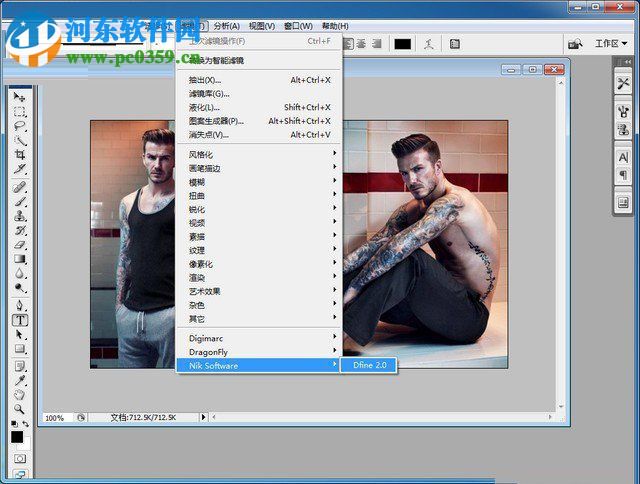Screen dimensions: 640x484
Task: Open the tool presets panel icon
Action: 623,84
